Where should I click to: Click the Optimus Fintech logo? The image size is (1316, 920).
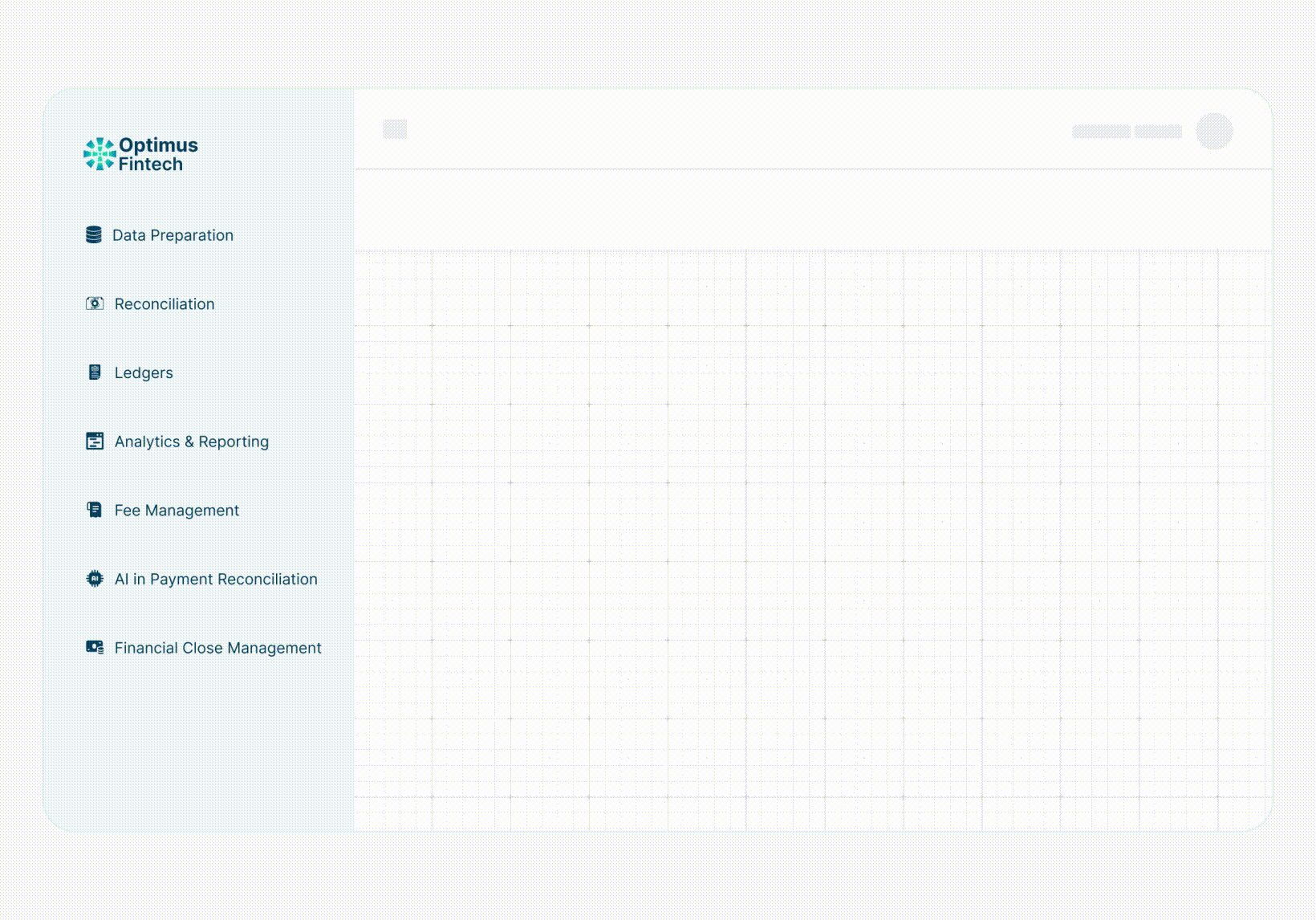point(141,154)
